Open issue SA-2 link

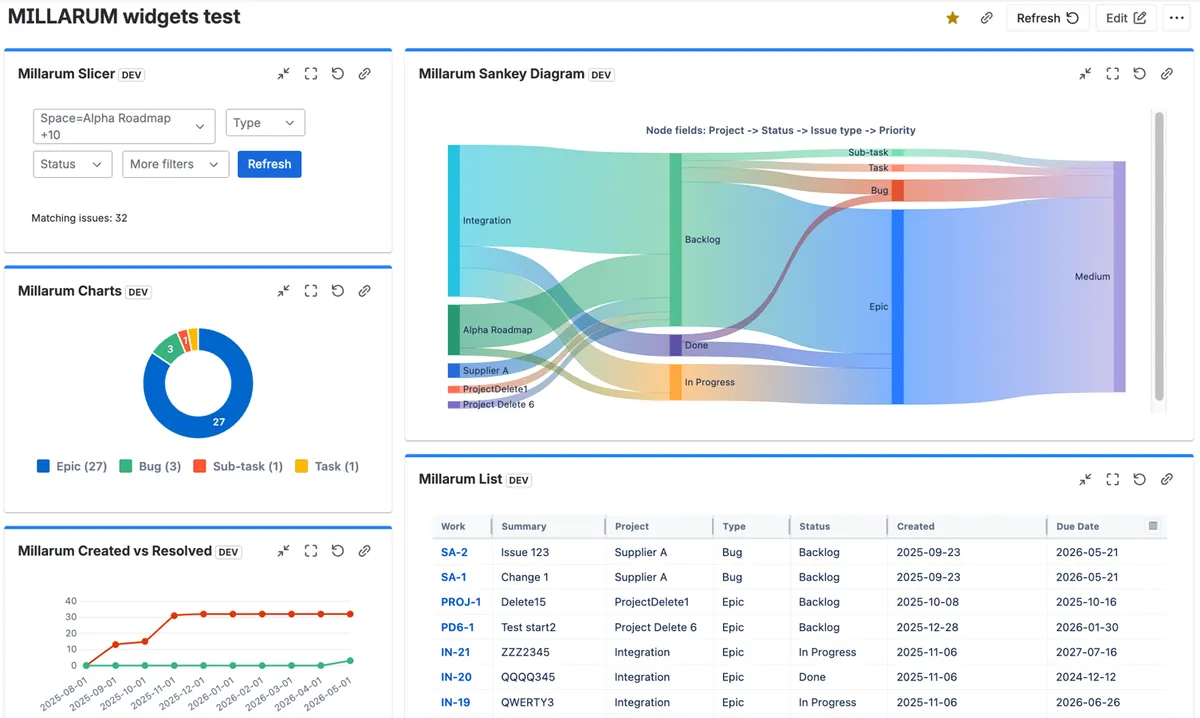click(454, 552)
